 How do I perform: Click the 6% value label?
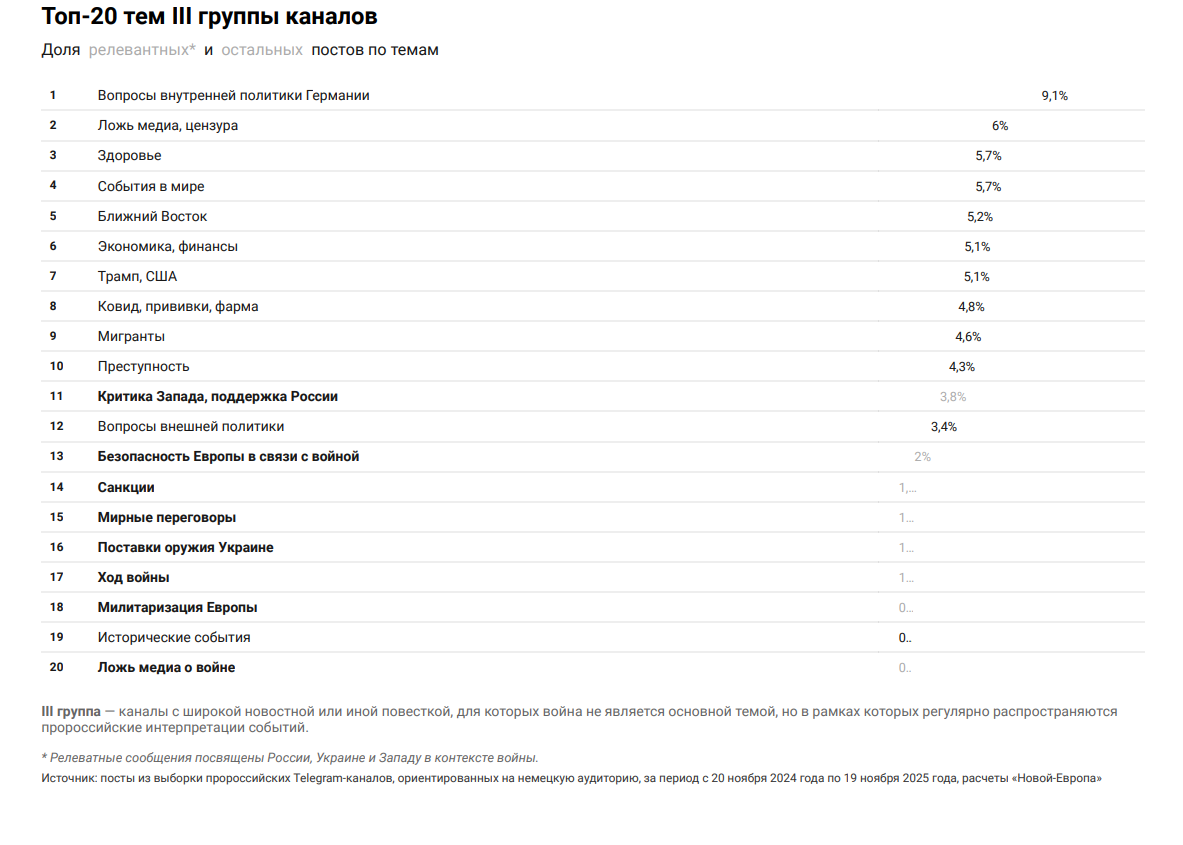[1000, 126]
